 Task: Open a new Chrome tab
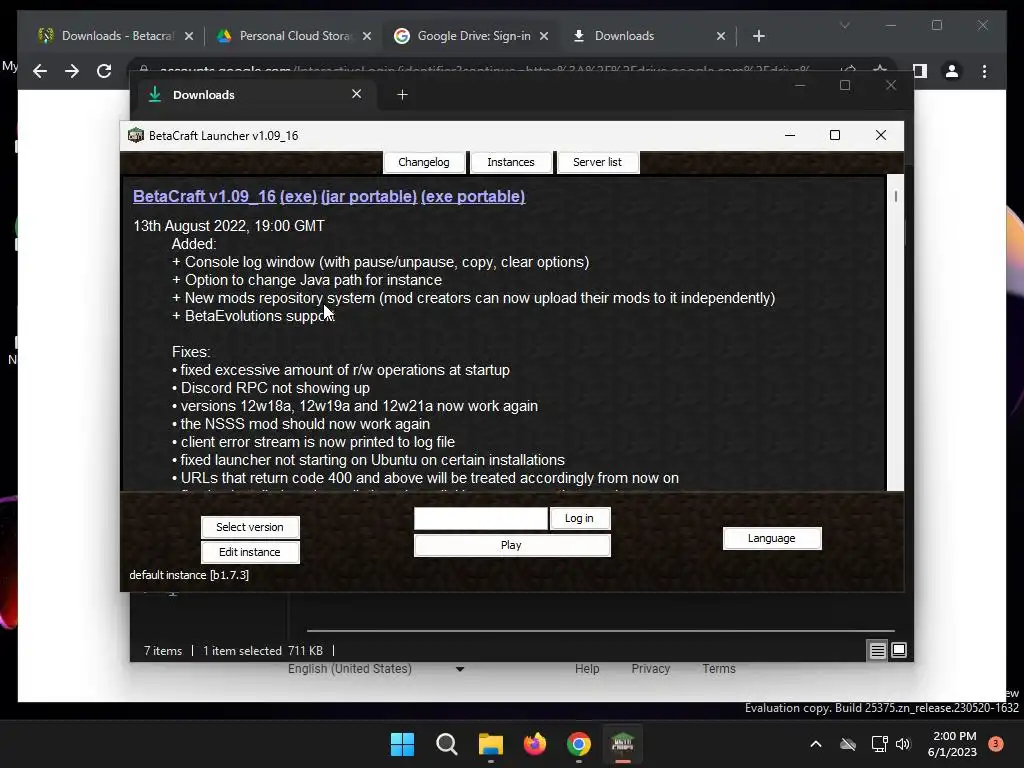click(758, 36)
